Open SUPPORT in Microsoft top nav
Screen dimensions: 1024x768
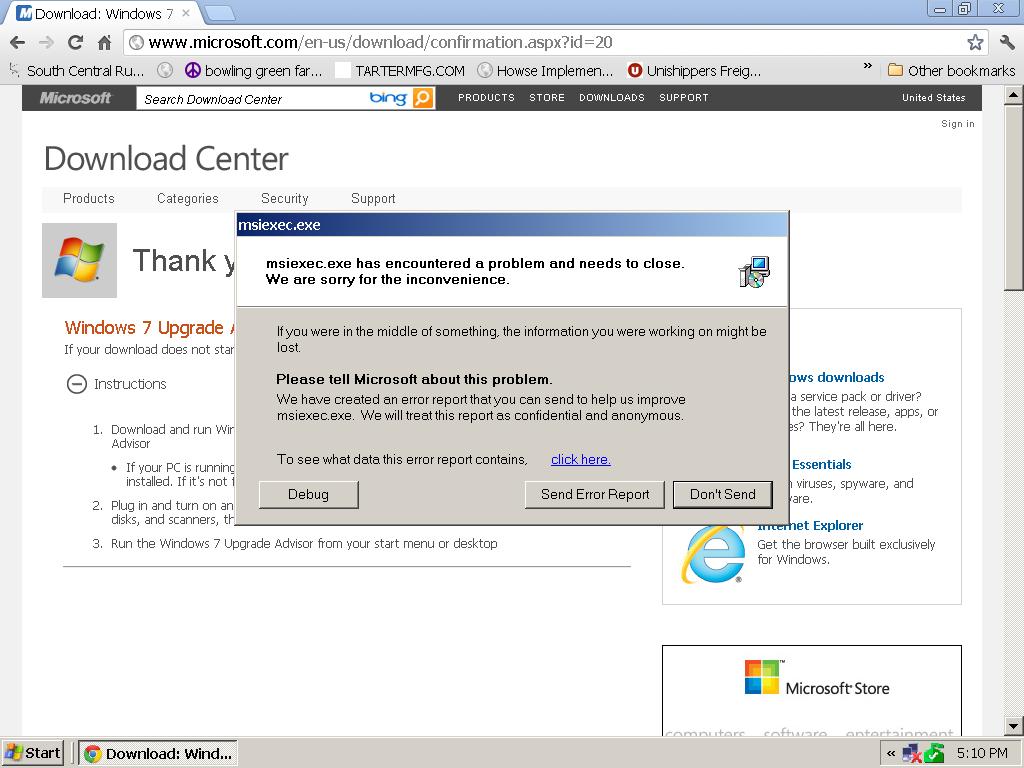coord(683,98)
